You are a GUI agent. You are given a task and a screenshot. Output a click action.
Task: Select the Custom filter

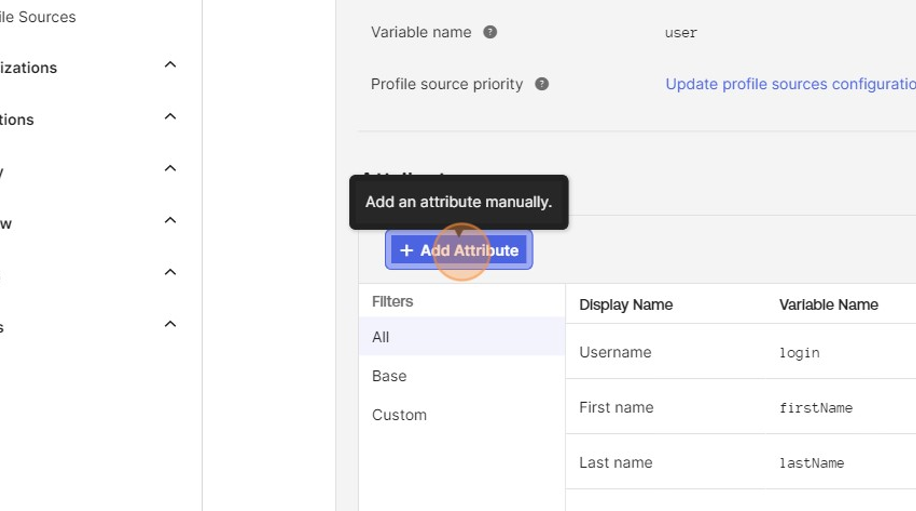coord(462,415)
